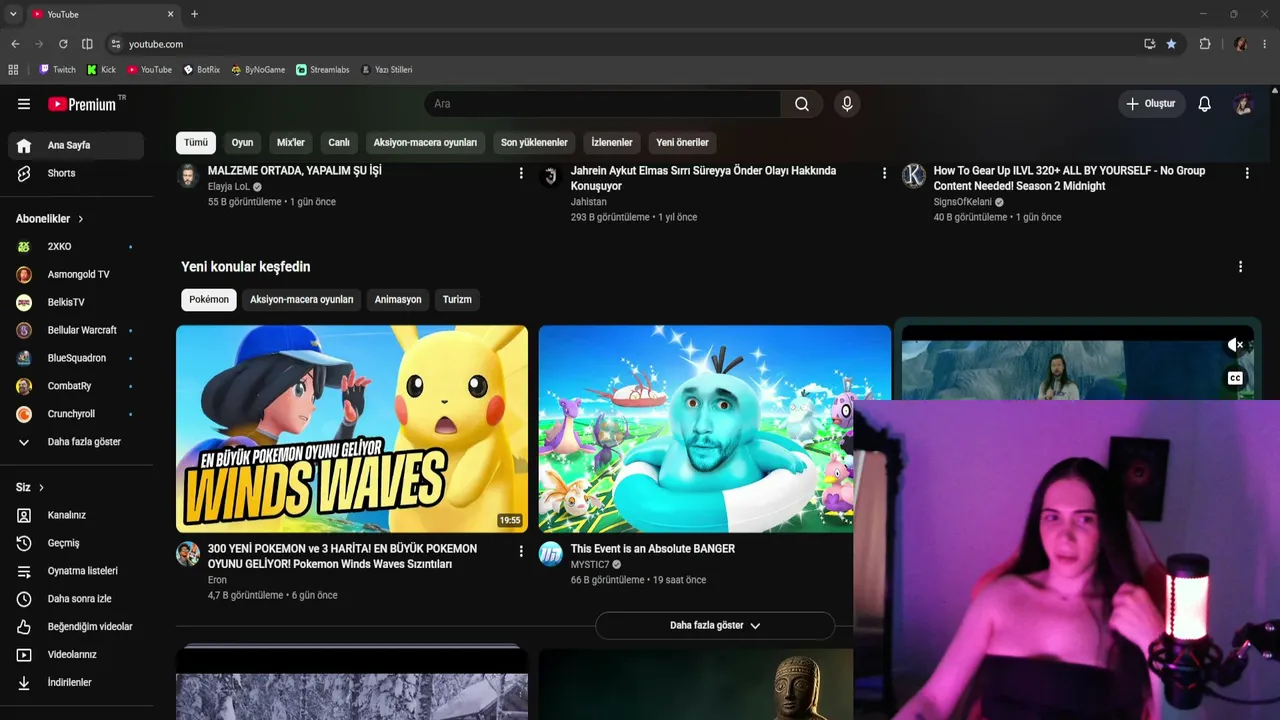This screenshot has height=720, width=1280.
Task: Reload the page in Chrome
Action: pos(63,44)
